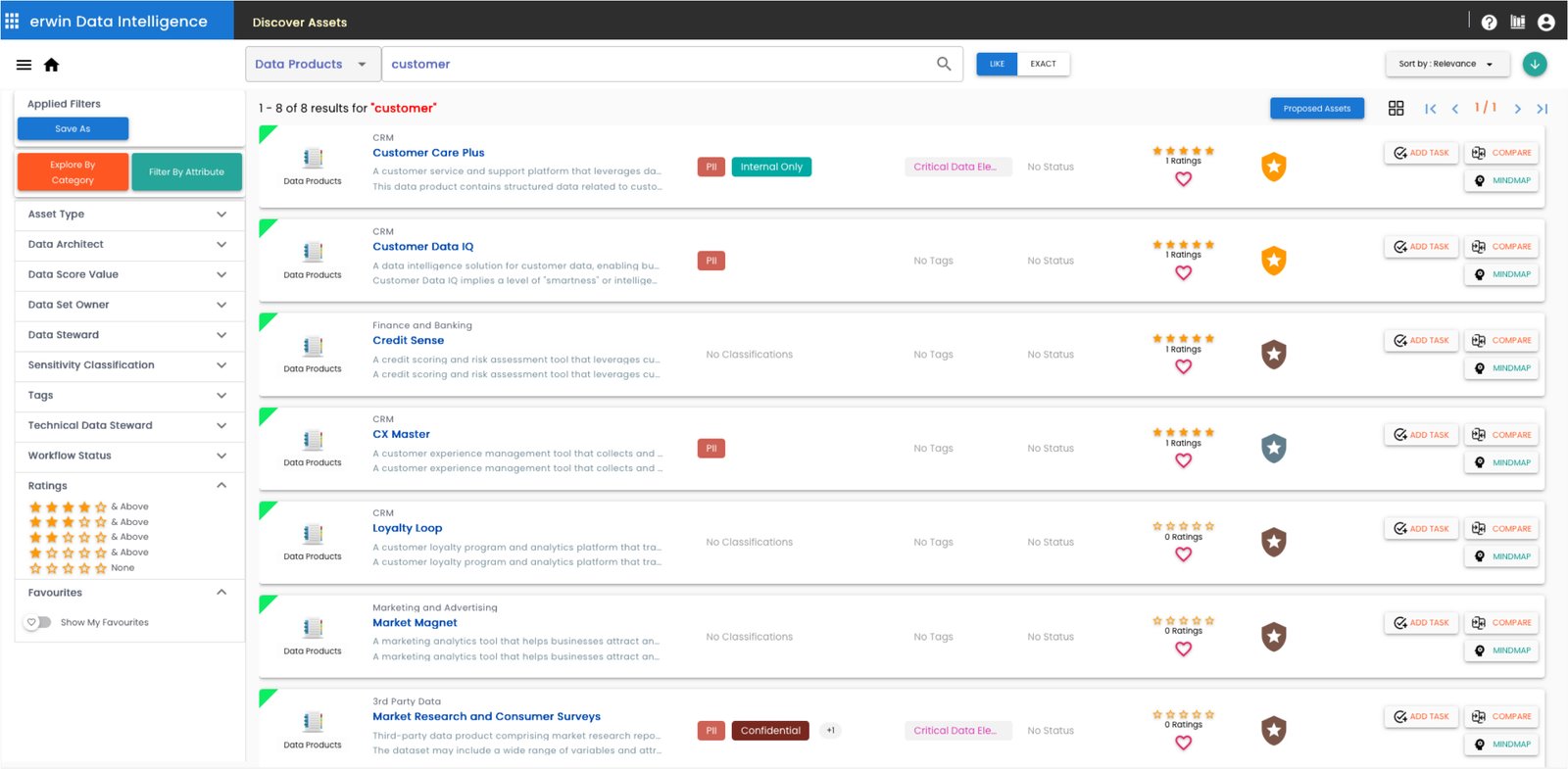Click Confidential tag on Market Research
The height and width of the screenshot is (769, 1568).
pyautogui.click(x=770, y=731)
